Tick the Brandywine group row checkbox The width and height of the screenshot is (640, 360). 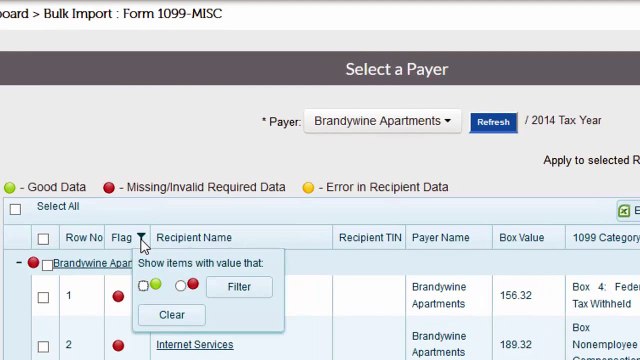tap(47, 265)
